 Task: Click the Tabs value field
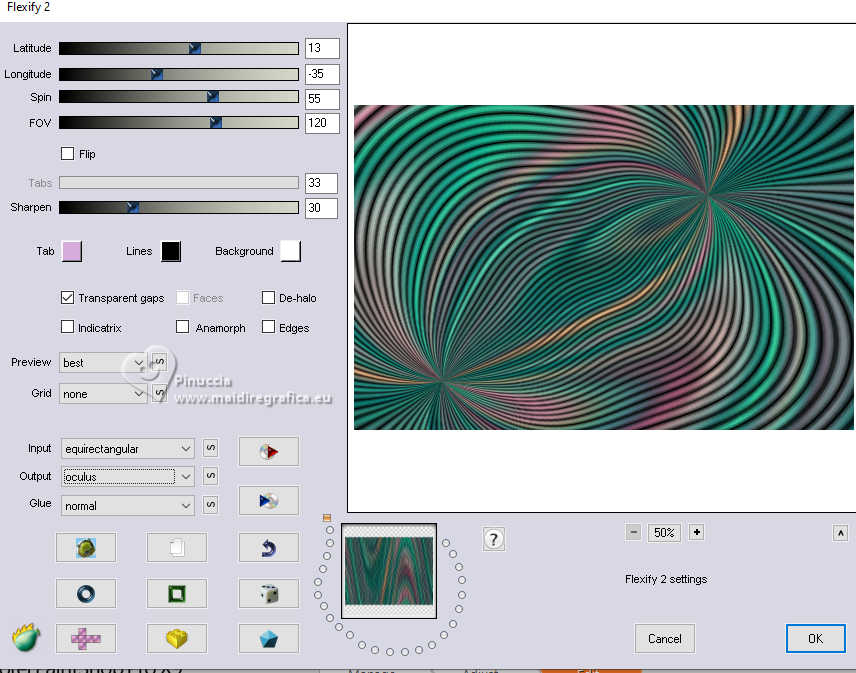[x=322, y=183]
